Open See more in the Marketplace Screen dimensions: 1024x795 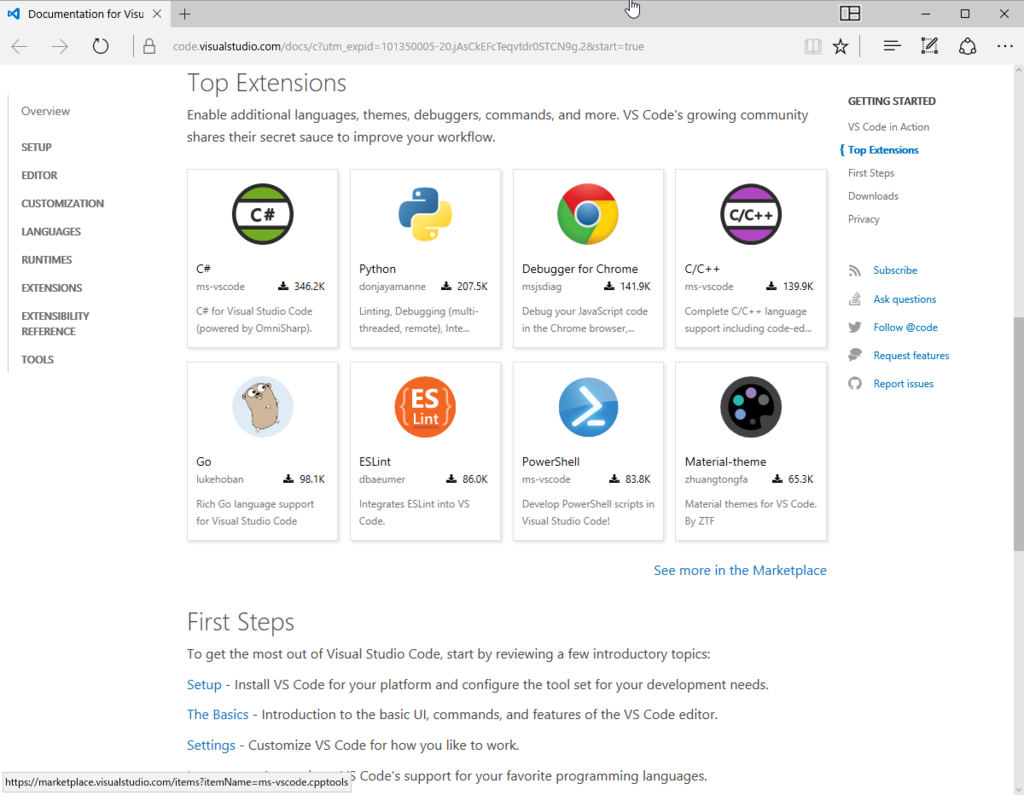(x=740, y=570)
